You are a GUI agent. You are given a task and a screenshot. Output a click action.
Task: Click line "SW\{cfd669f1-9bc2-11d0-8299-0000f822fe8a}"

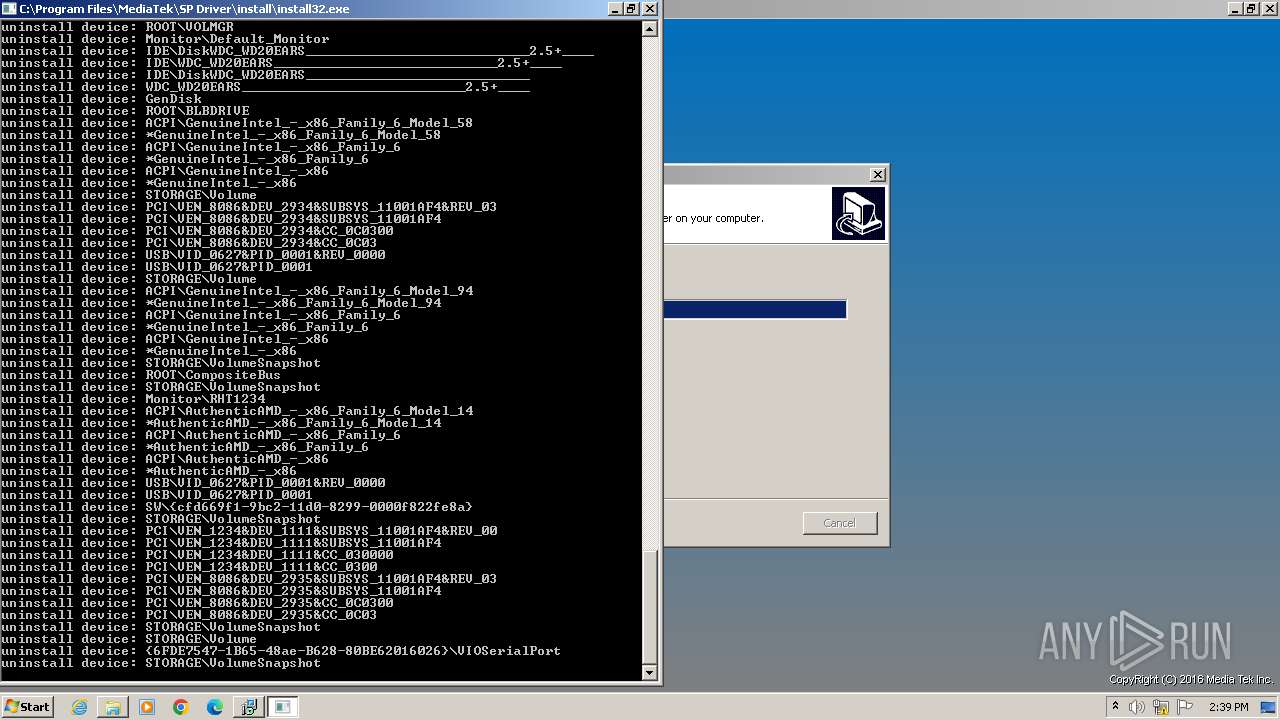[309, 507]
